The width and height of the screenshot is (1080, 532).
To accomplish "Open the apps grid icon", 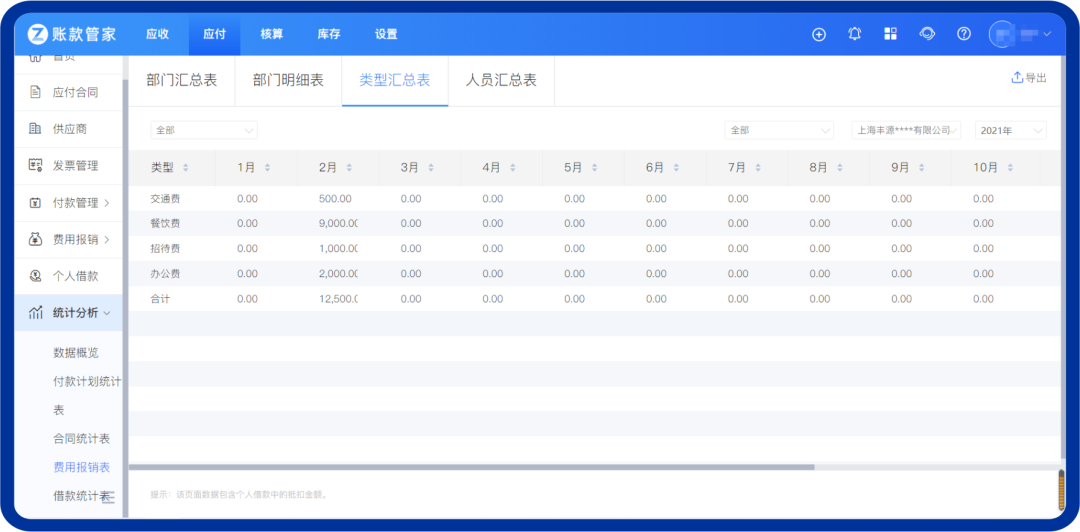I will [890, 34].
